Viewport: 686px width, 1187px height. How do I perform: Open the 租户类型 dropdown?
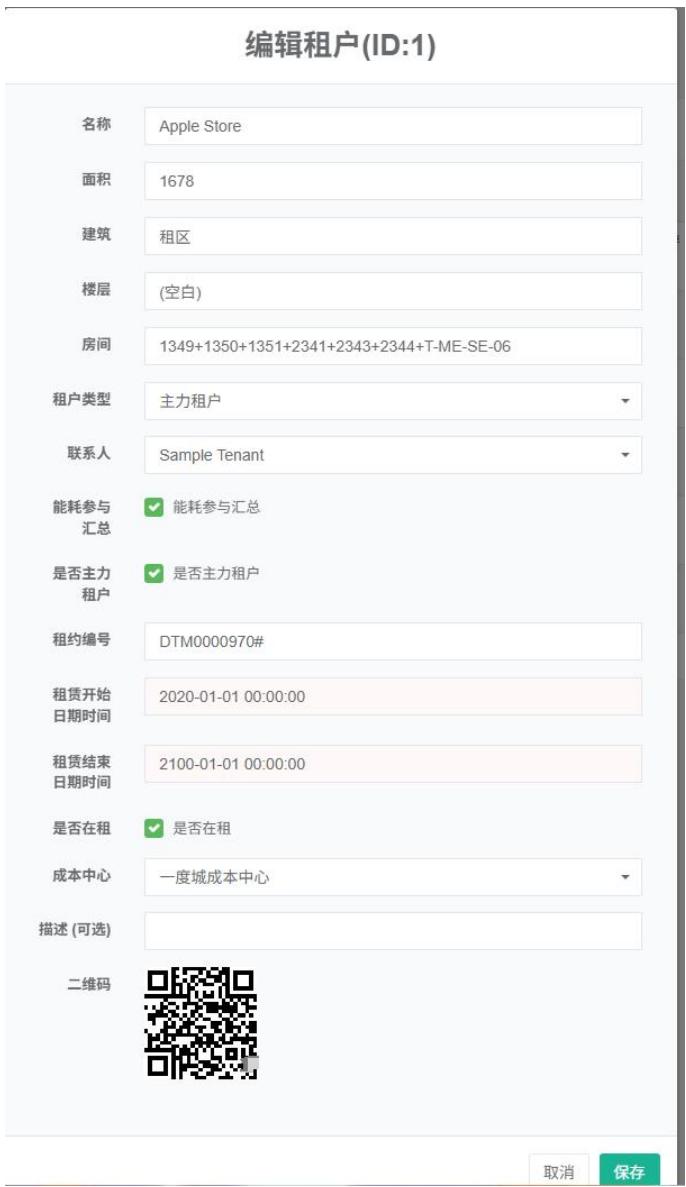tap(392, 401)
